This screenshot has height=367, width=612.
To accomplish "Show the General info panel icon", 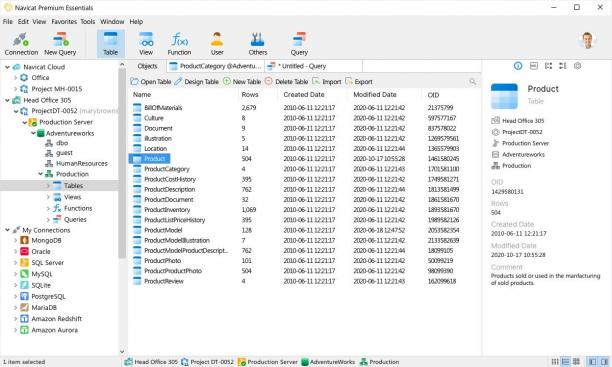I will (518, 66).
